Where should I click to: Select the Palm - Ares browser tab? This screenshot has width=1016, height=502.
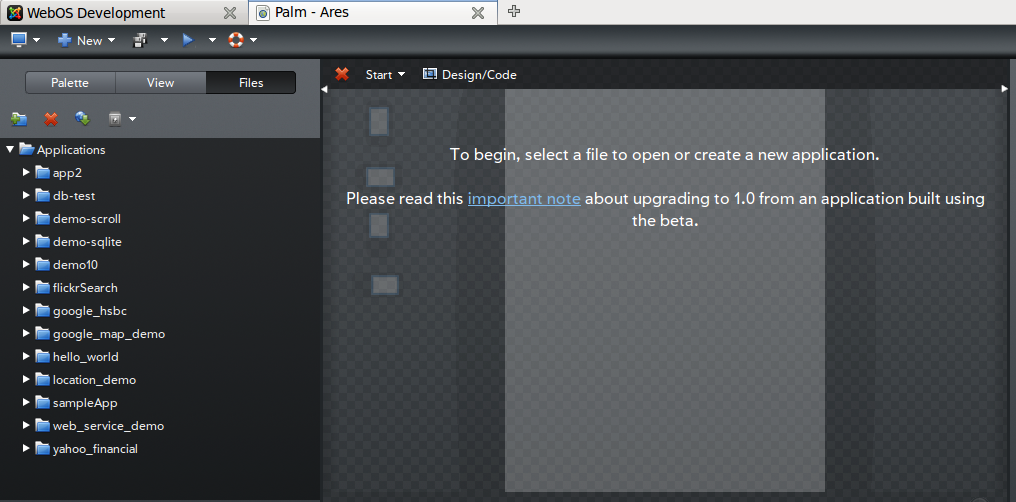point(373,13)
